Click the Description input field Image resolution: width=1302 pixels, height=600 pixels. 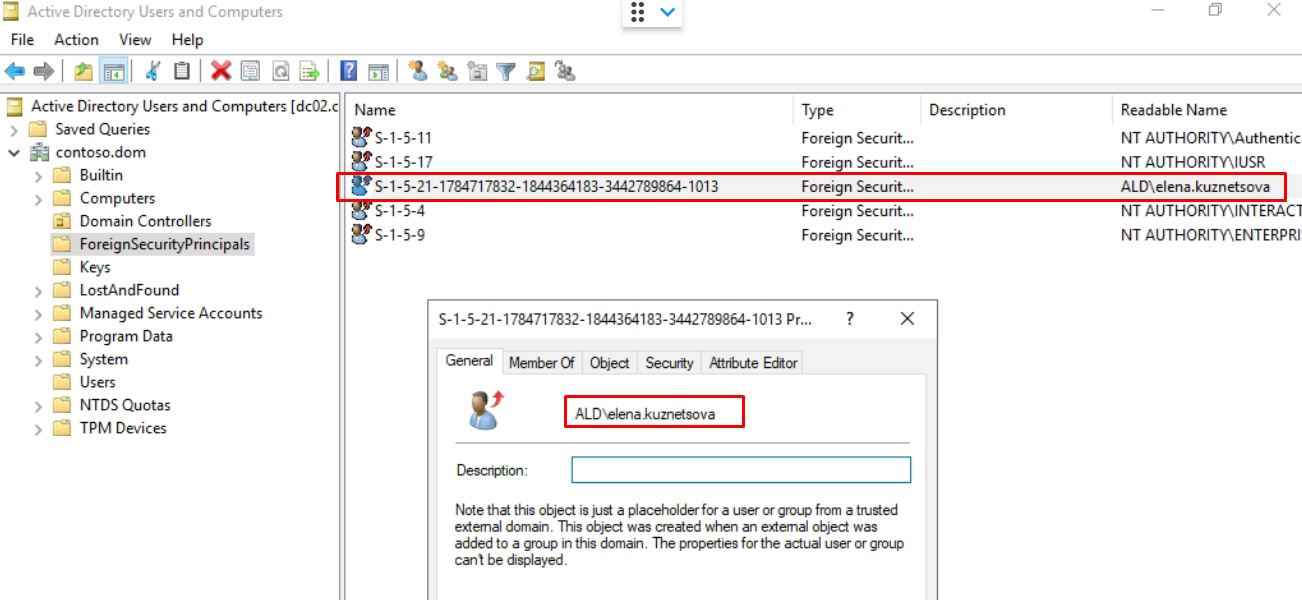pos(741,470)
